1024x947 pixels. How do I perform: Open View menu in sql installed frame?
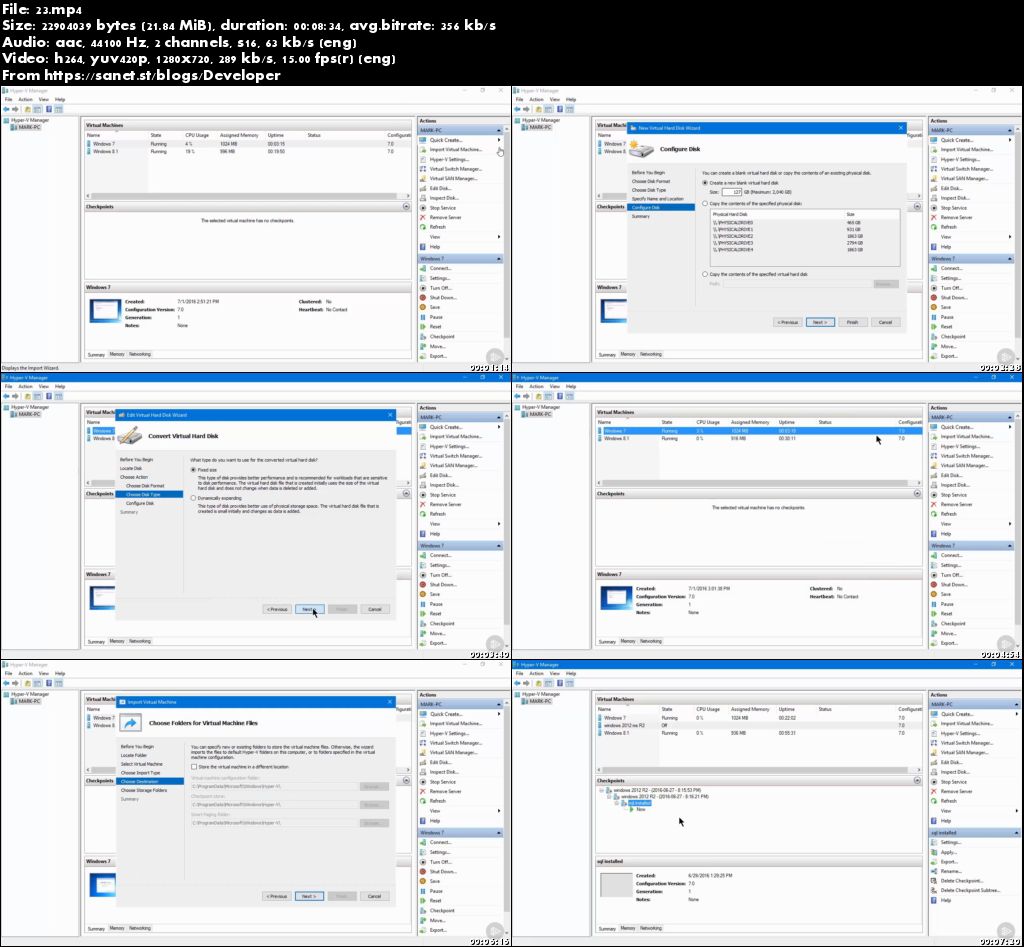tap(554, 673)
